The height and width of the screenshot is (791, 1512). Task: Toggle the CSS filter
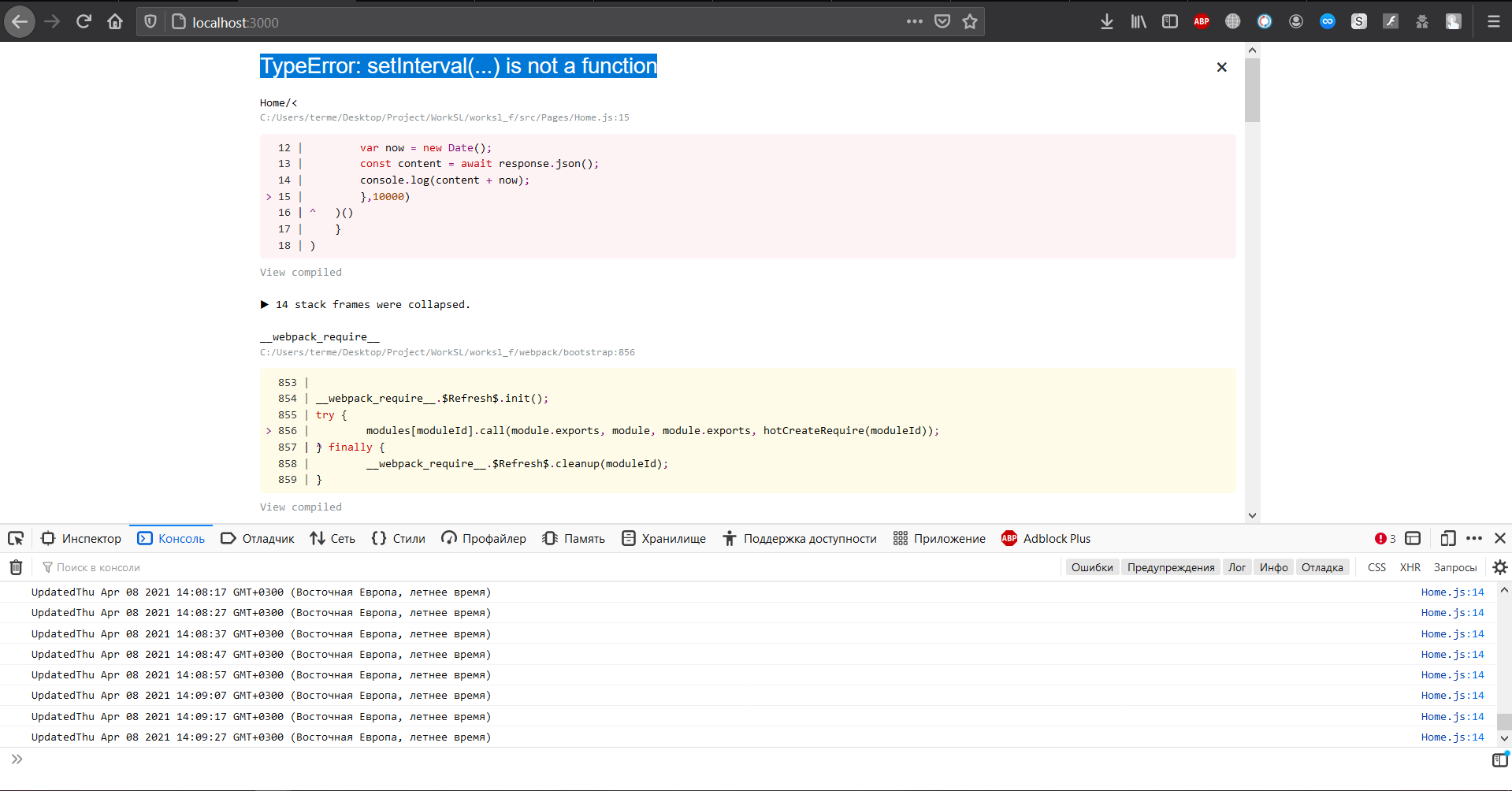(1376, 567)
